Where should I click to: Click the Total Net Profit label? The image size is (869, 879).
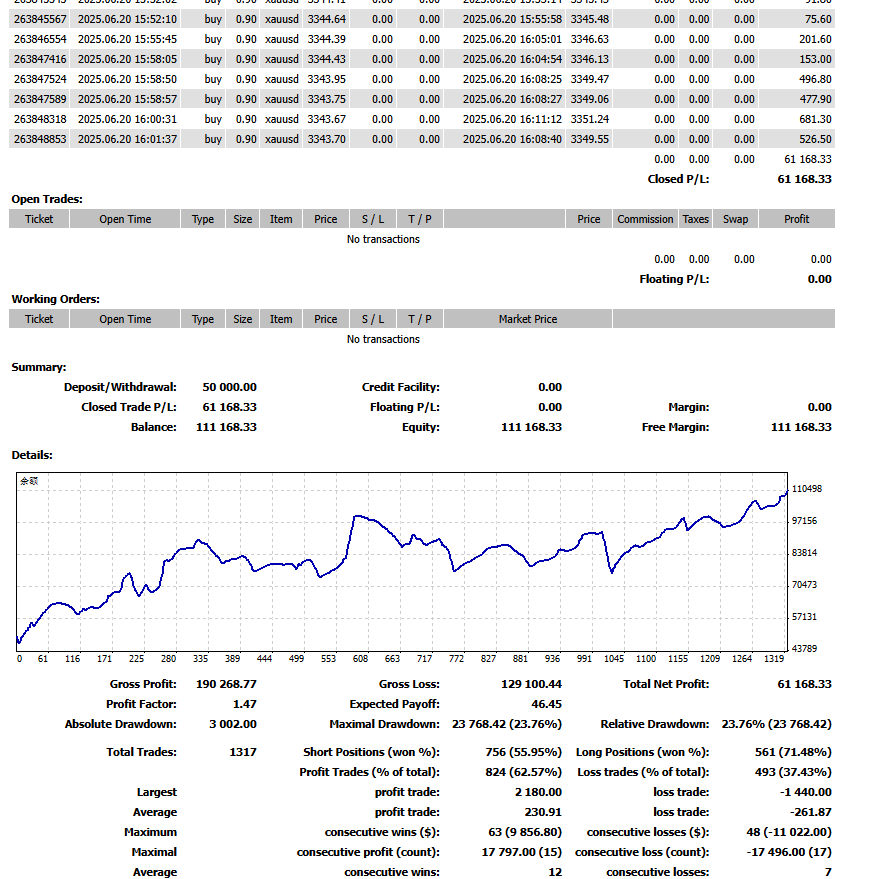tap(666, 684)
